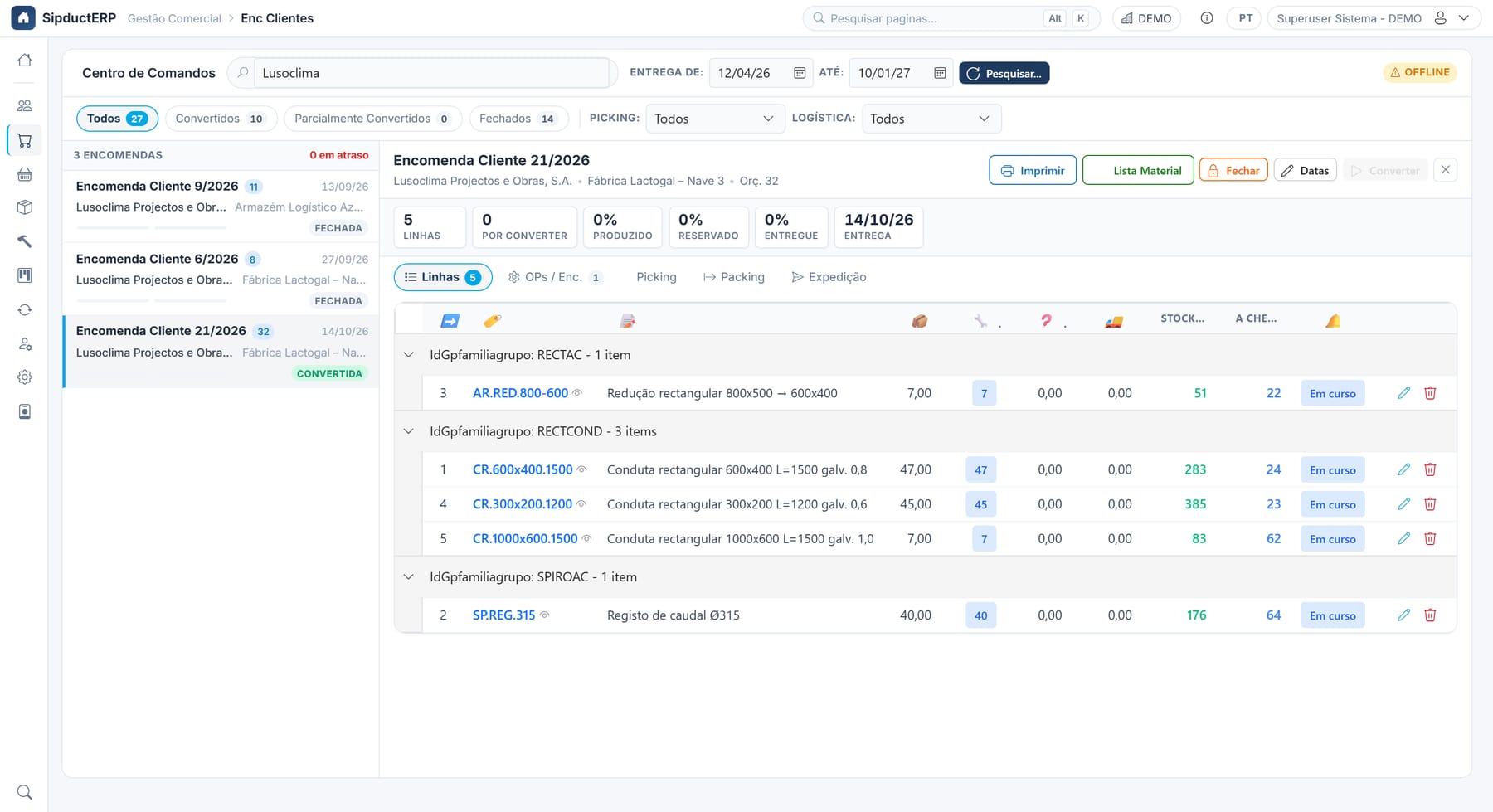Open calendar picker for Entrega De date
This screenshot has height=812, width=1493.
click(800, 73)
